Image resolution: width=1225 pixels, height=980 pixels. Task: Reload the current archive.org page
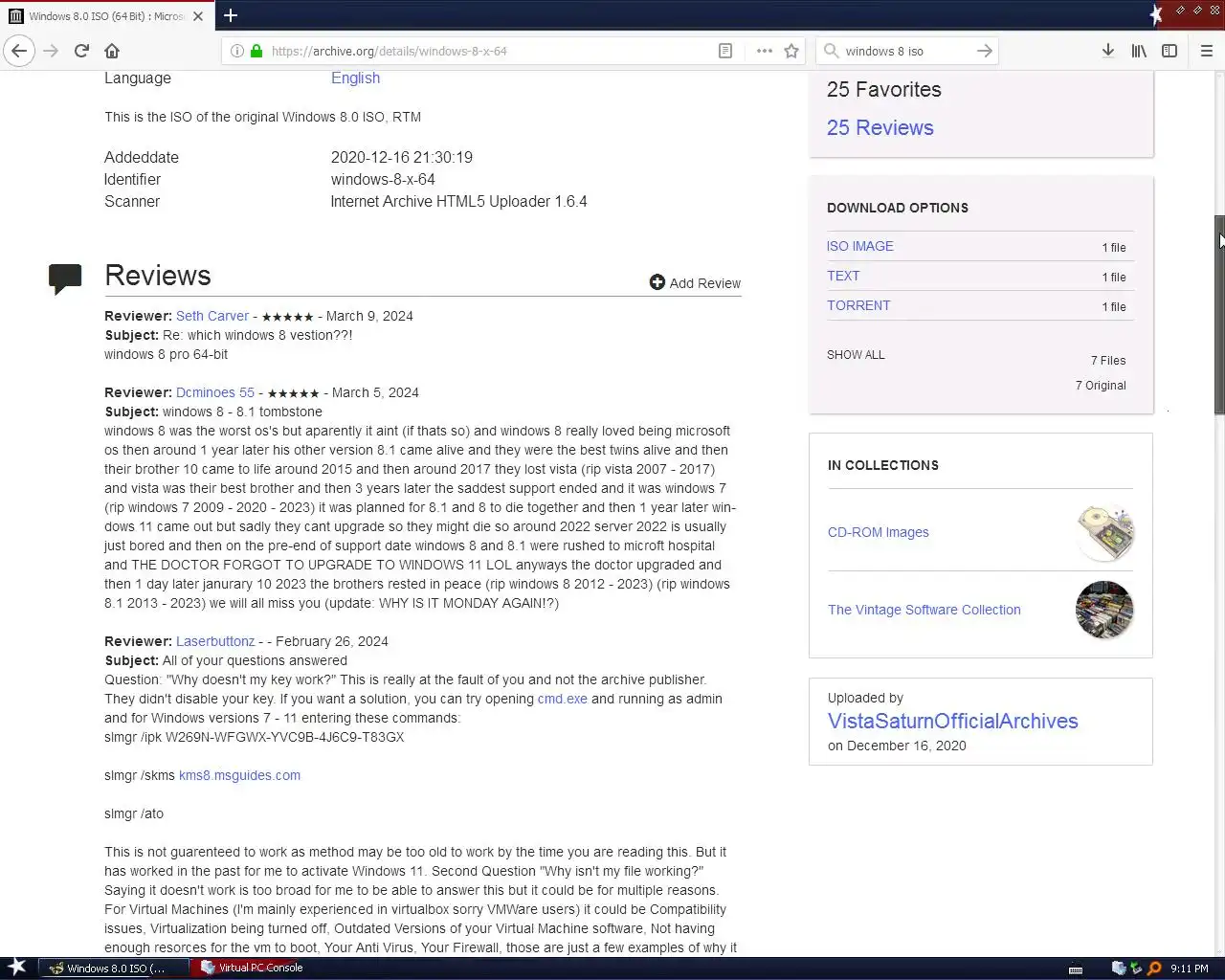[x=81, y=51]
